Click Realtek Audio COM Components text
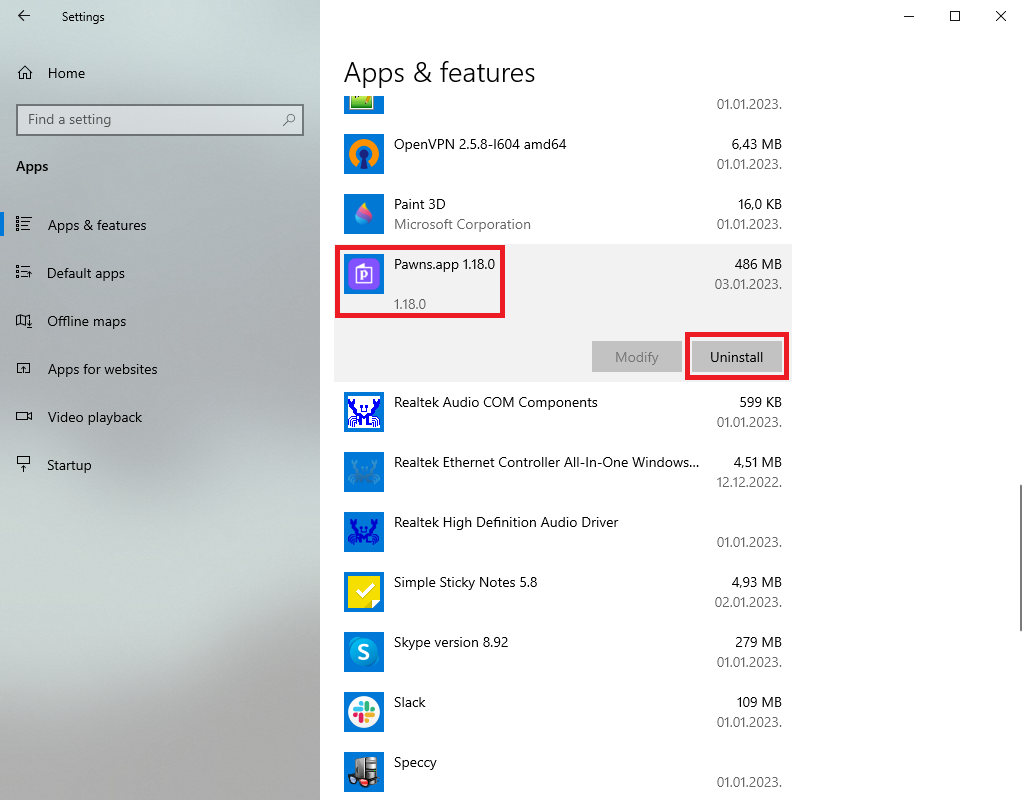Image resolution: width=1024 pixels, height=801 pixels. point(496,402)
